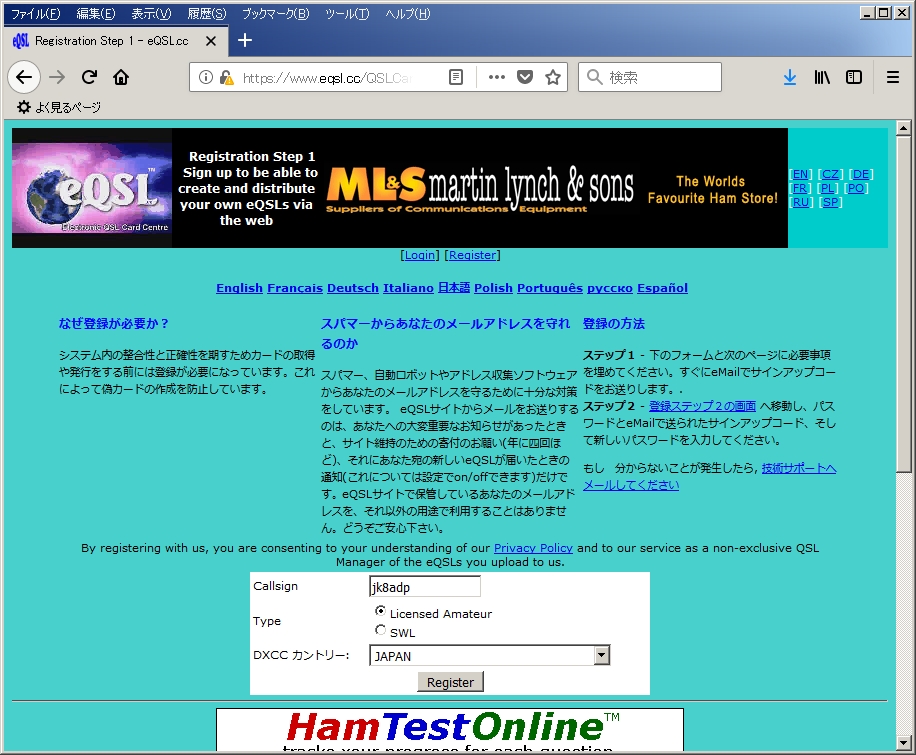
Task: Open the Privacy Policy link
Action: tap(533, 548)
